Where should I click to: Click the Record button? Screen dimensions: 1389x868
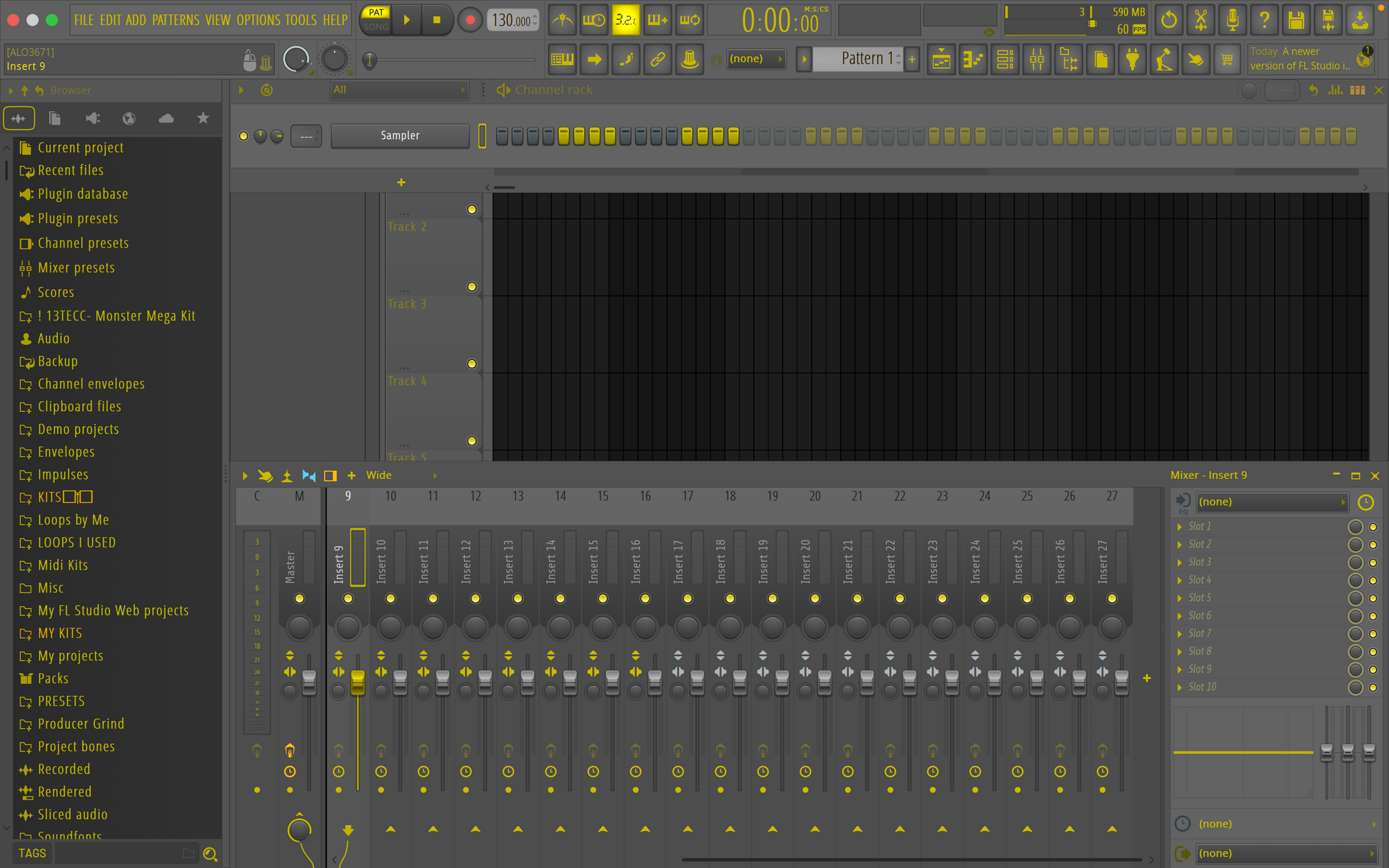[469, 20]
